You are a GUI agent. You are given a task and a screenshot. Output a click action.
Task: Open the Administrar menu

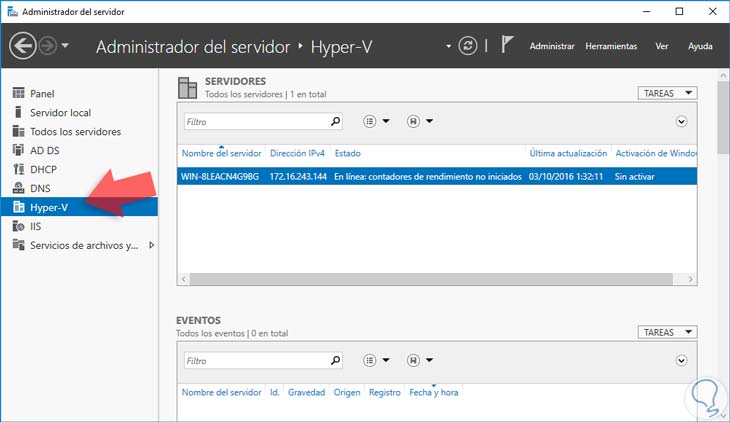tap(552, 46)
